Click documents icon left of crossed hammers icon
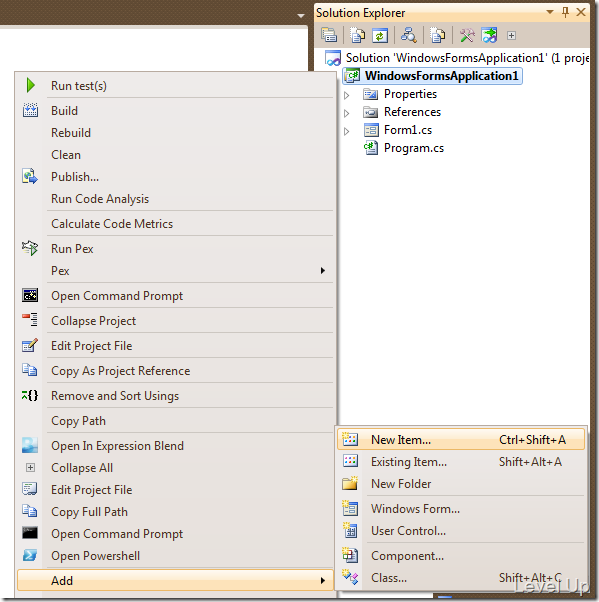 pos(437,35)
